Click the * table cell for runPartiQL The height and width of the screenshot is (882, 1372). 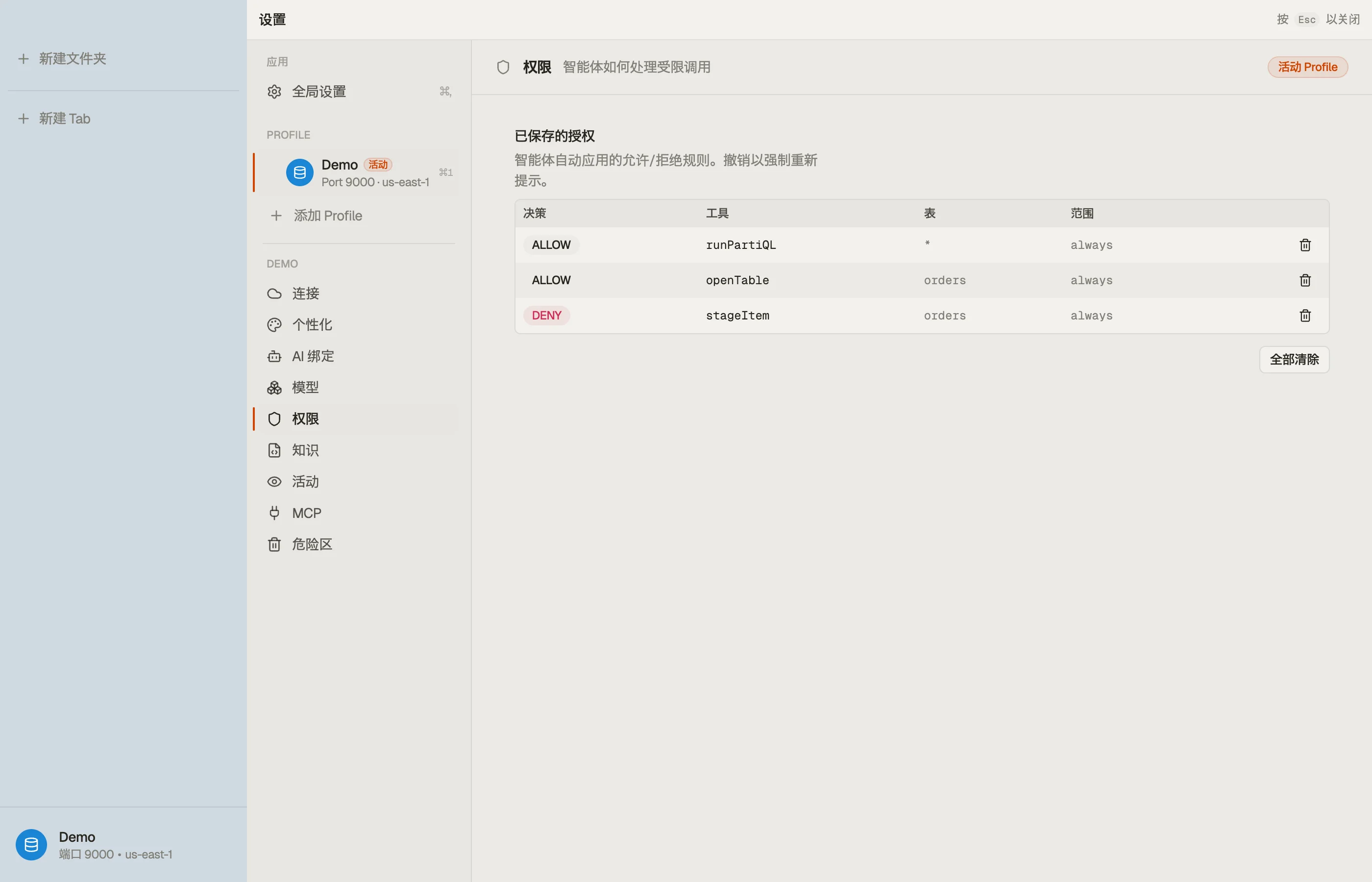[928, 245]
